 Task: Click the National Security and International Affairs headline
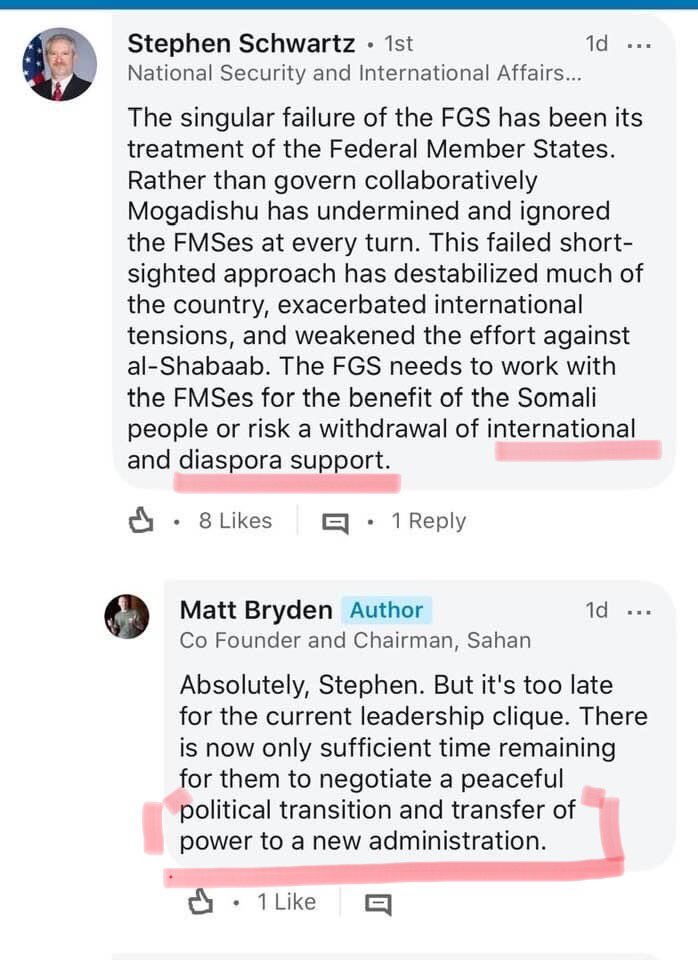tap(355, 72)
